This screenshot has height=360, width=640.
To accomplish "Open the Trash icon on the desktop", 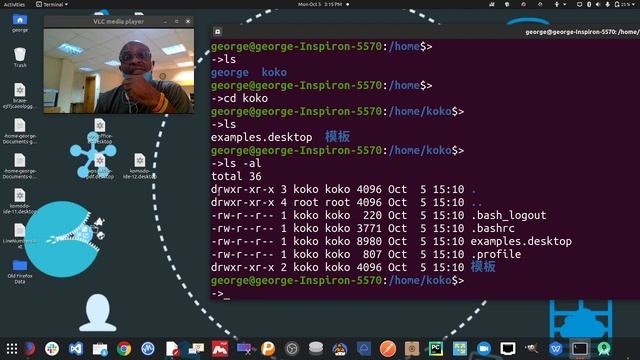I will tap(20, 57).
